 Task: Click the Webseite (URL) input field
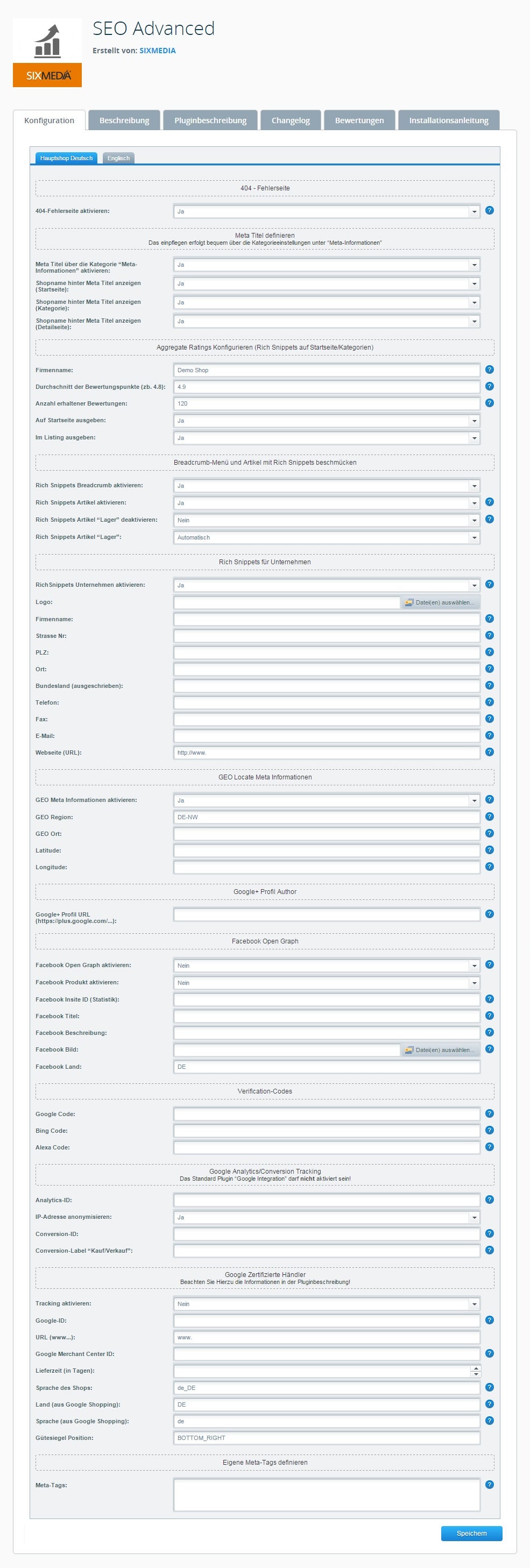(327, 753)
